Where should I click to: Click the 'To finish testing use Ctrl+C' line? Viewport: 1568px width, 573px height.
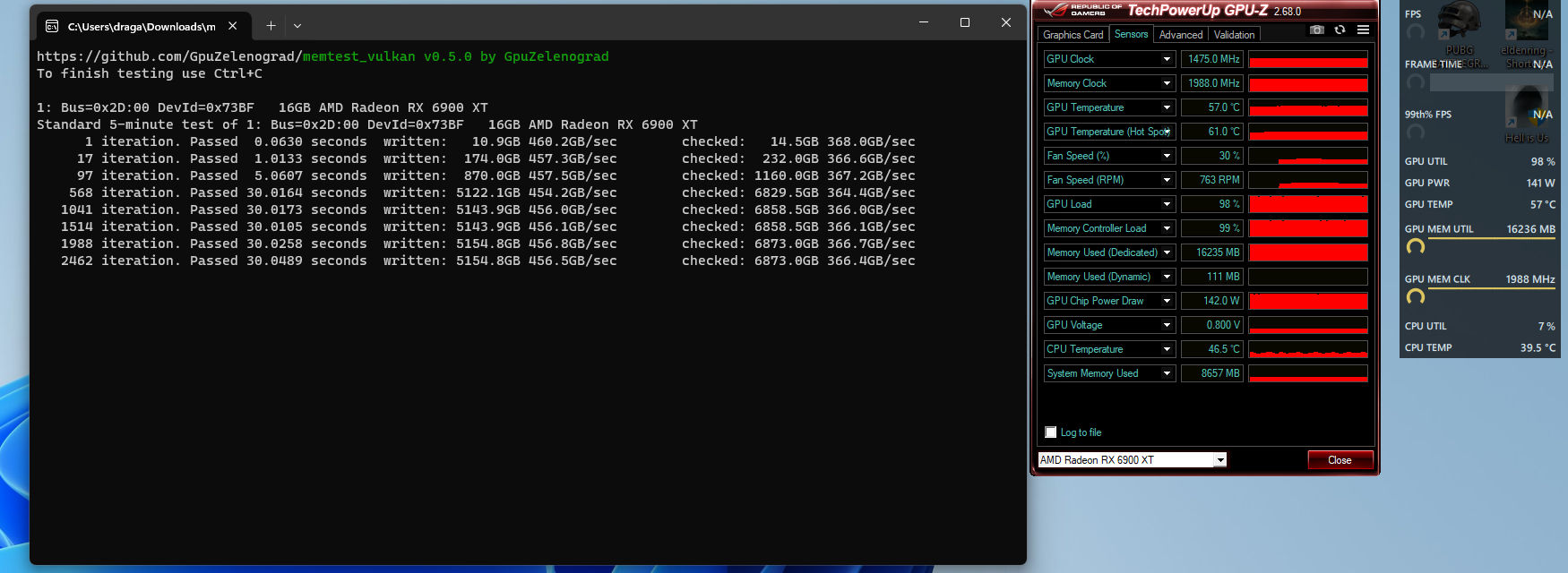(150, 73)
